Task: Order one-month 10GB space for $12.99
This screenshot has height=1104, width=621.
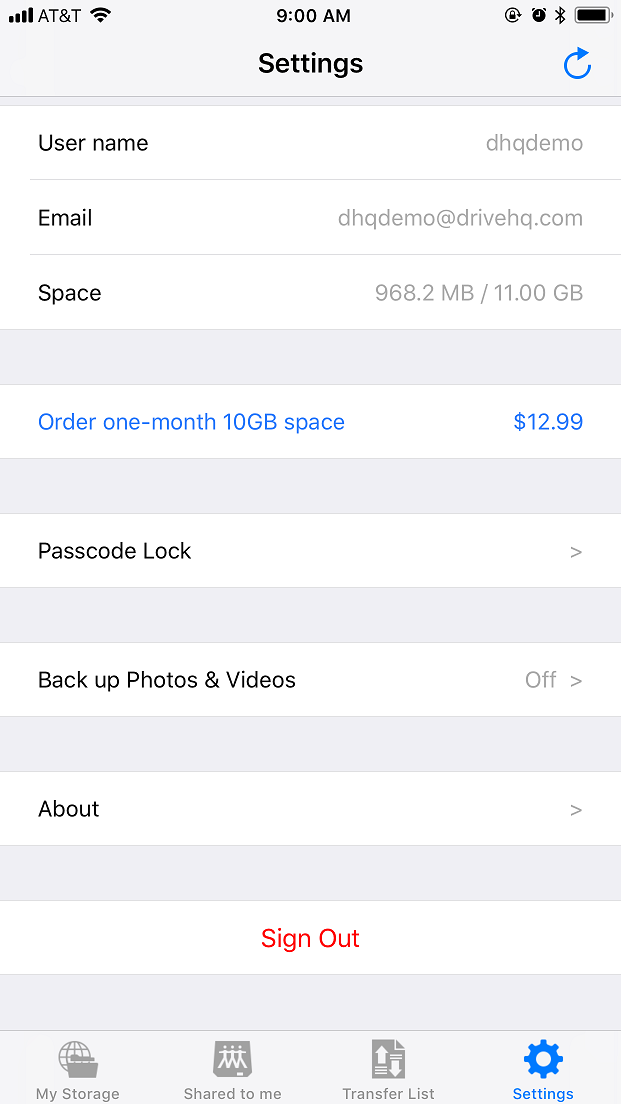Action: pyautogui.click(x=310, y=421)
